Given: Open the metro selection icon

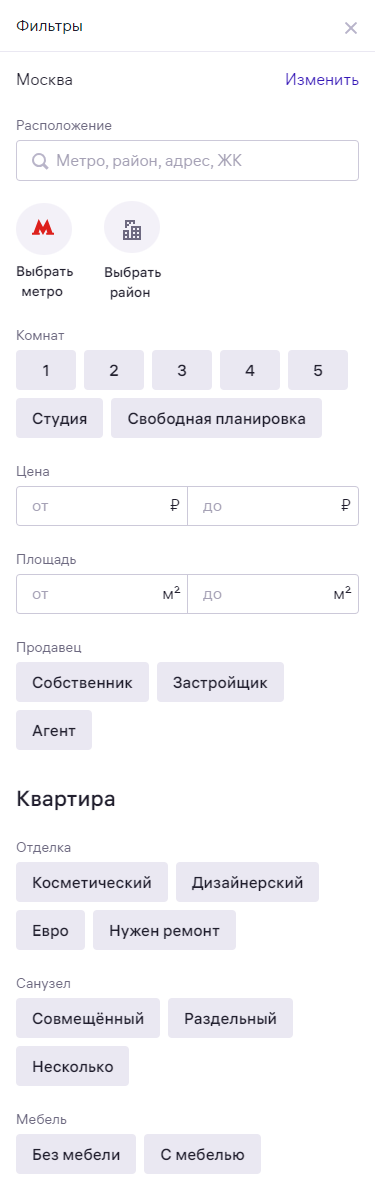Looking at the screenshot, I should point(44,229).
